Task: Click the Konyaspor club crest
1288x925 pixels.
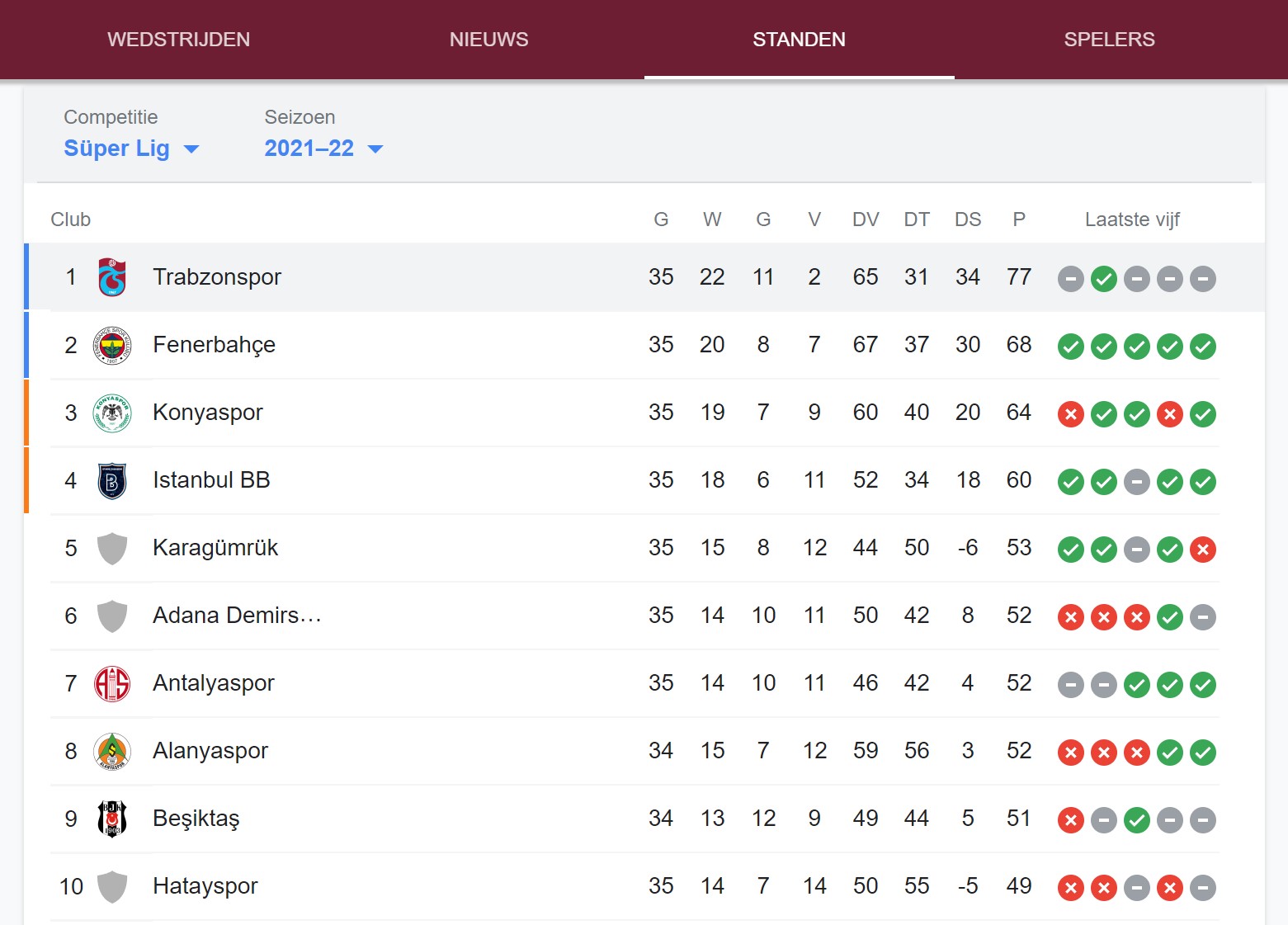Action: 112,413
